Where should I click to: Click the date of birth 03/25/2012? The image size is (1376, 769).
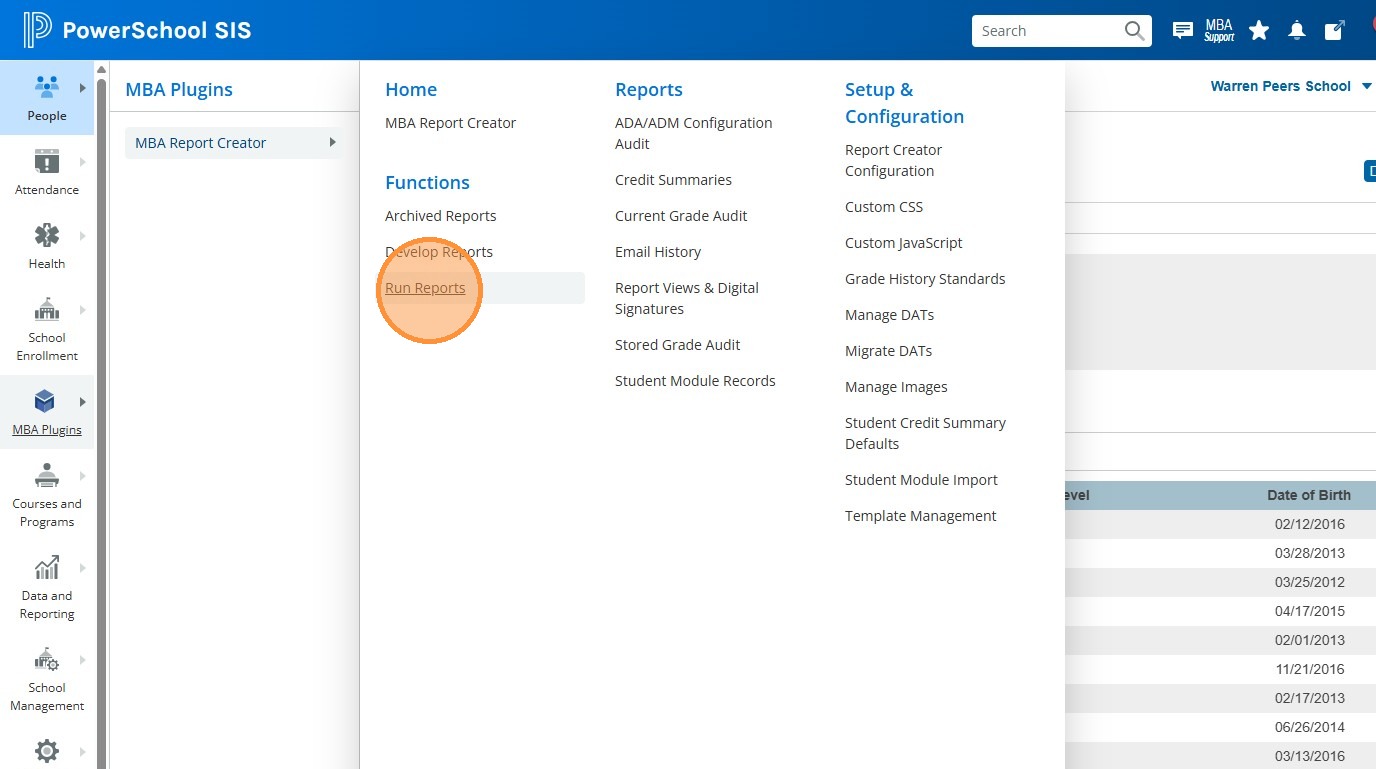point(1309,582)
